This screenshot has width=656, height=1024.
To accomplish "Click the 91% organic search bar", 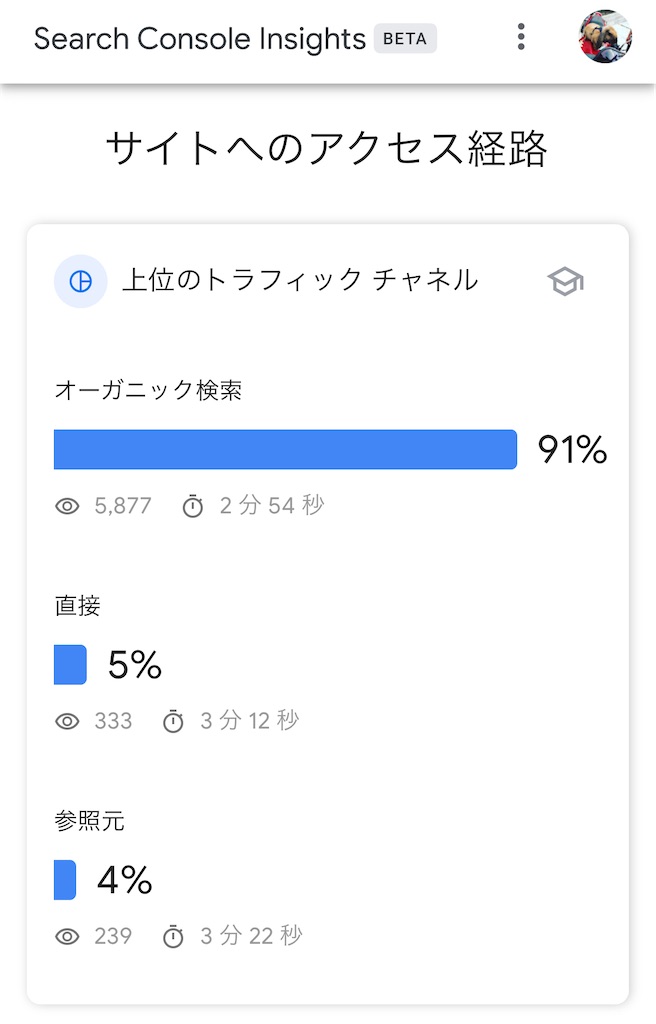I will (x=285, y=450).
